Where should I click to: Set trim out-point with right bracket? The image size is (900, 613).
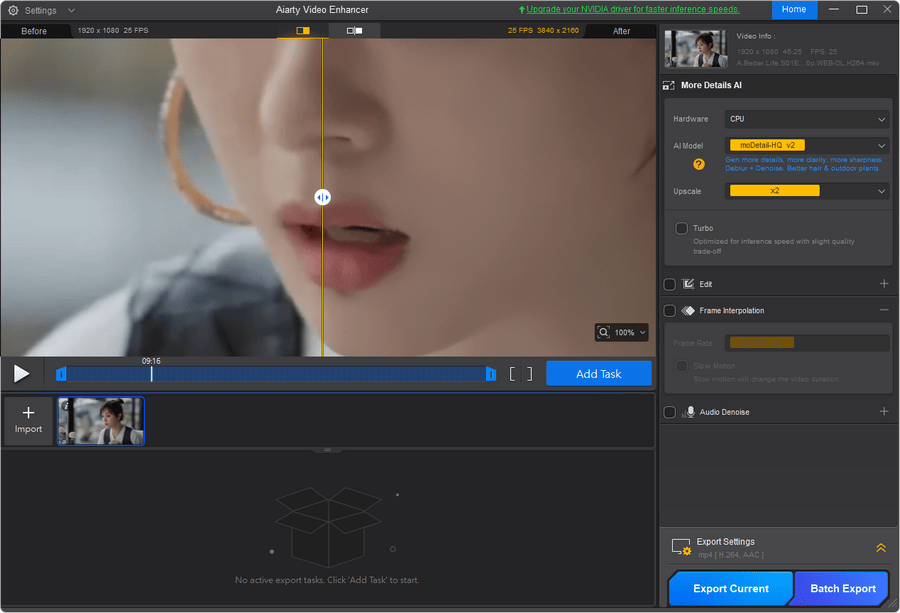point(529,374)
